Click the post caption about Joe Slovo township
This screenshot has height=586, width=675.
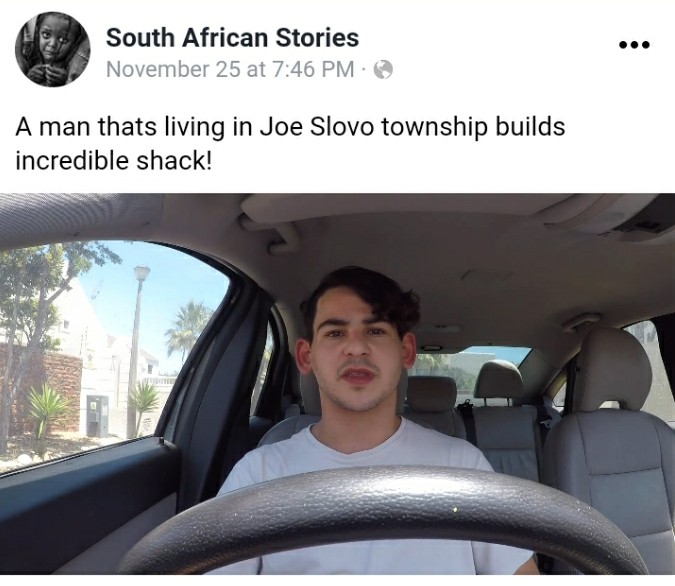point(290,144)
